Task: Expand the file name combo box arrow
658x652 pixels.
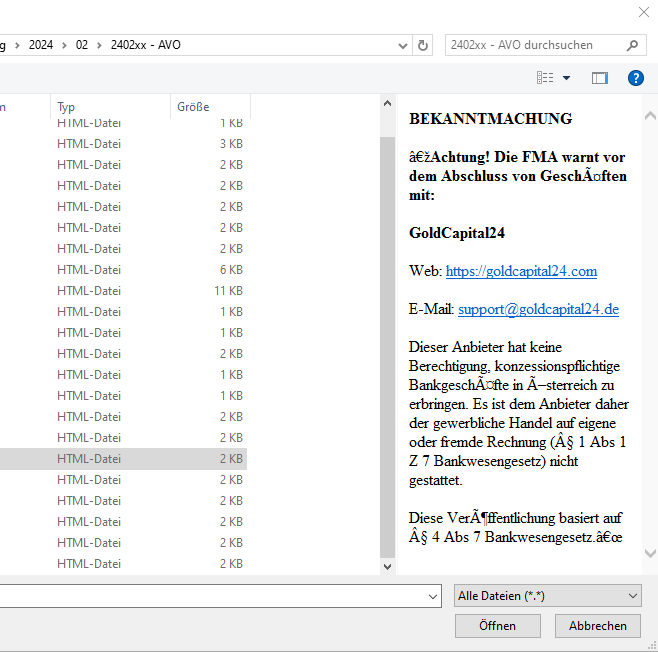Action: 433,596
